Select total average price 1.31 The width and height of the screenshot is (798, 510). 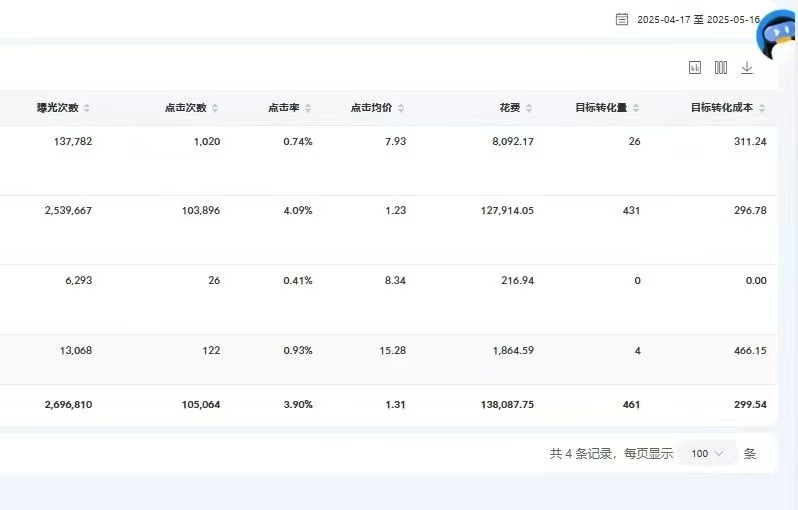395,405
